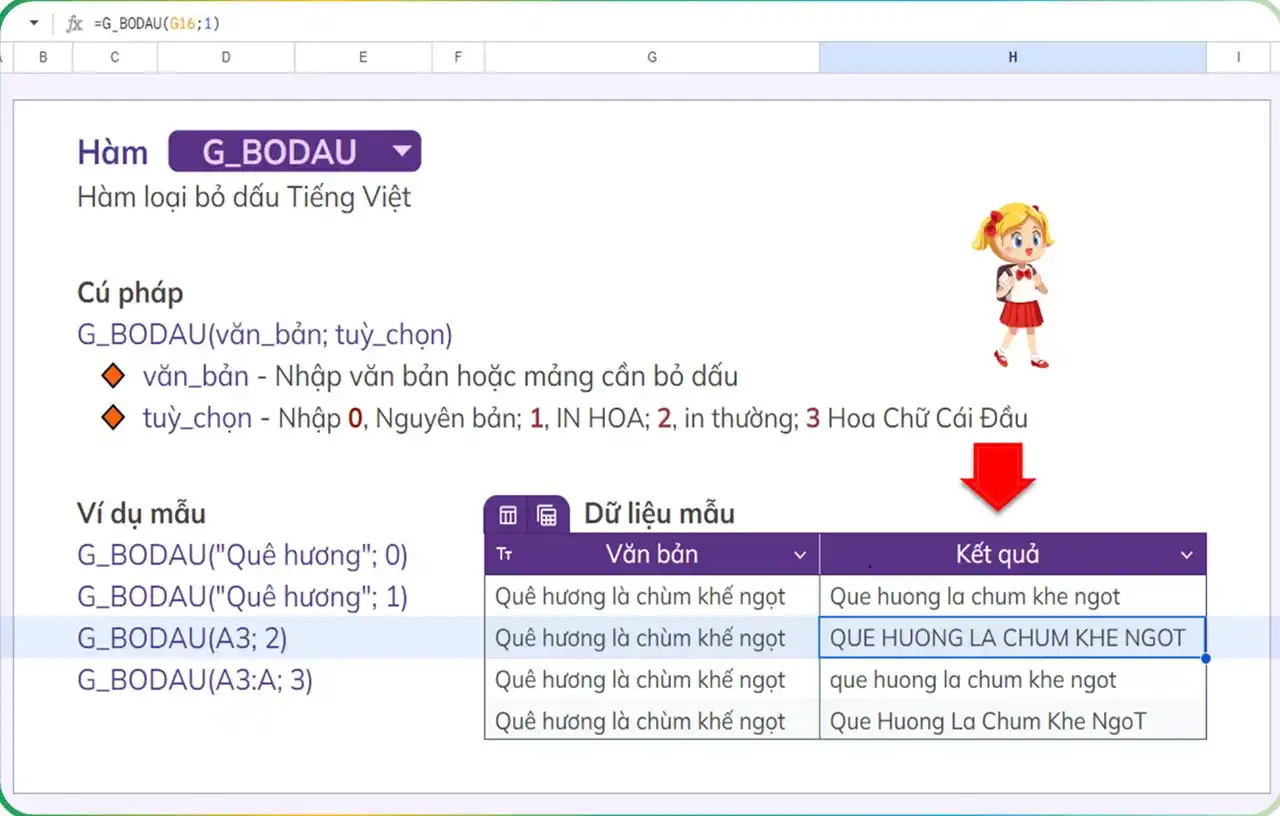Click the cell with QUE HUONG LA CHUM KHE NGOT
The width and height of the screenshot is (1280, 816).
(x=1010, y=638)
